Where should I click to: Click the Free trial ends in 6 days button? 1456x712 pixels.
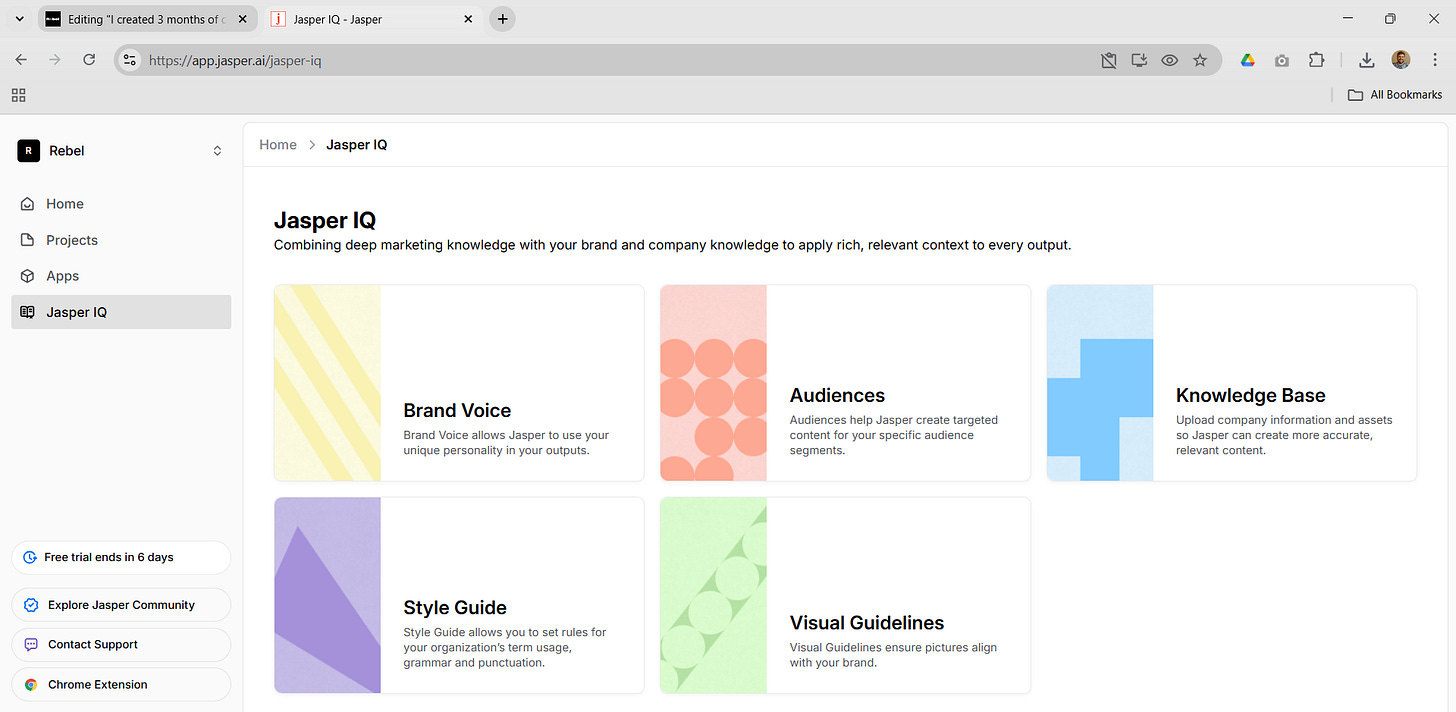point(121,558)
